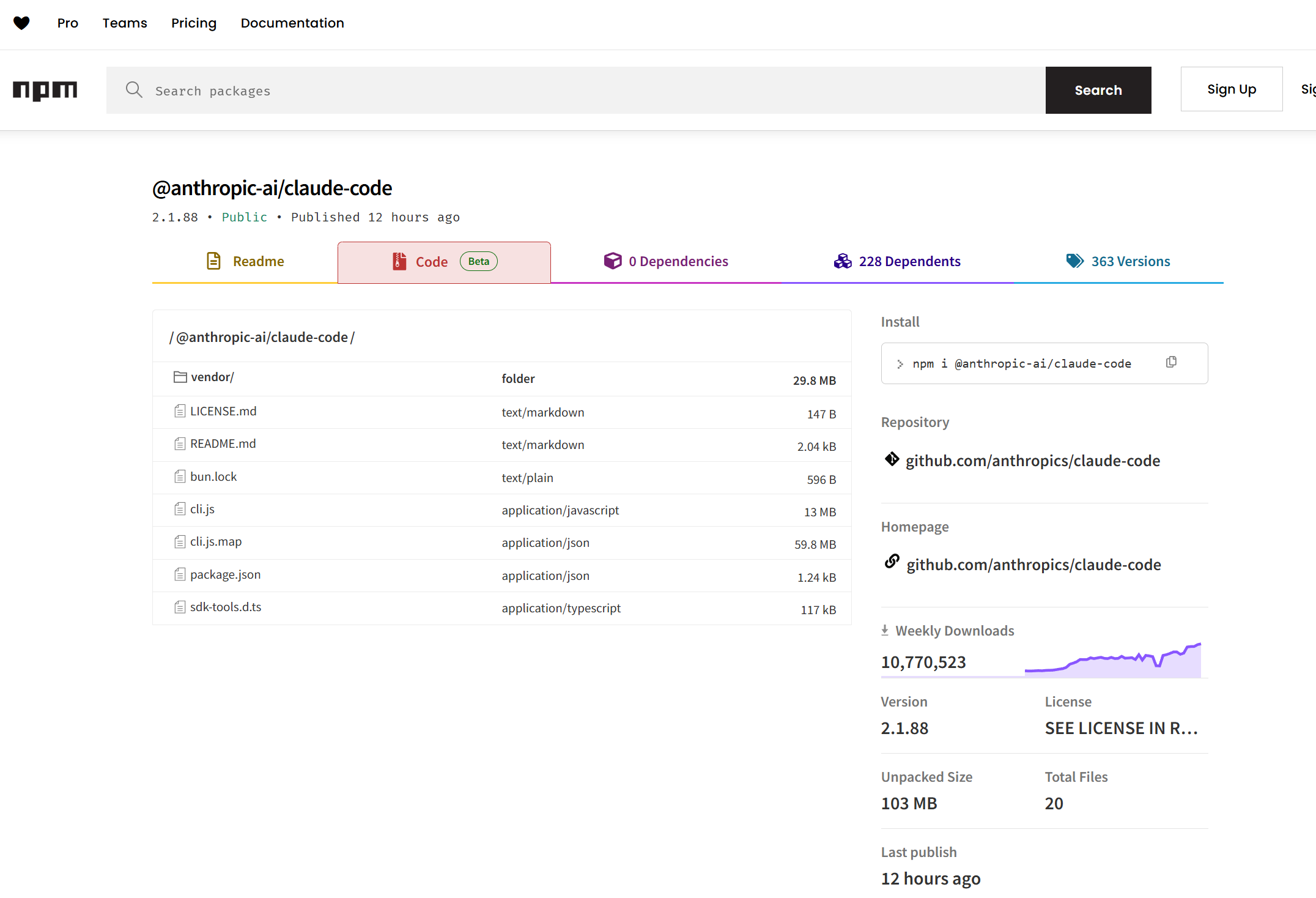Click the 13 MB cli.js size
The height and width of the screenshot is (898, 1316).
[820, 511]
